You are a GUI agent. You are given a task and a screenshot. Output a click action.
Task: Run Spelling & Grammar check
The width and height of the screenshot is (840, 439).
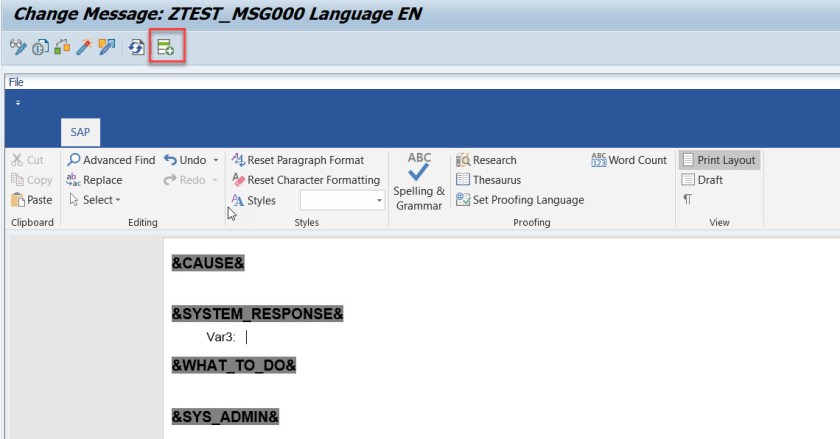[419, 181]
